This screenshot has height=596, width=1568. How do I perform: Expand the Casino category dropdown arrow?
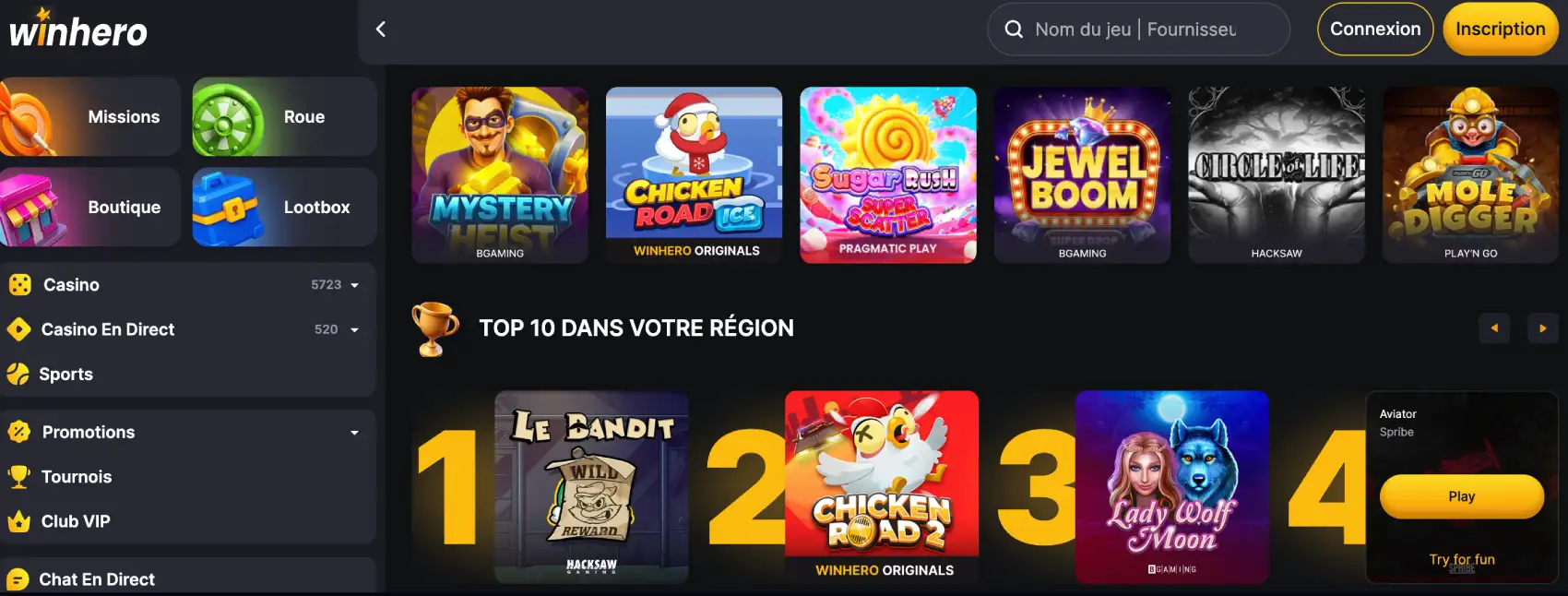pyautogui.click(x=354, y=286)
